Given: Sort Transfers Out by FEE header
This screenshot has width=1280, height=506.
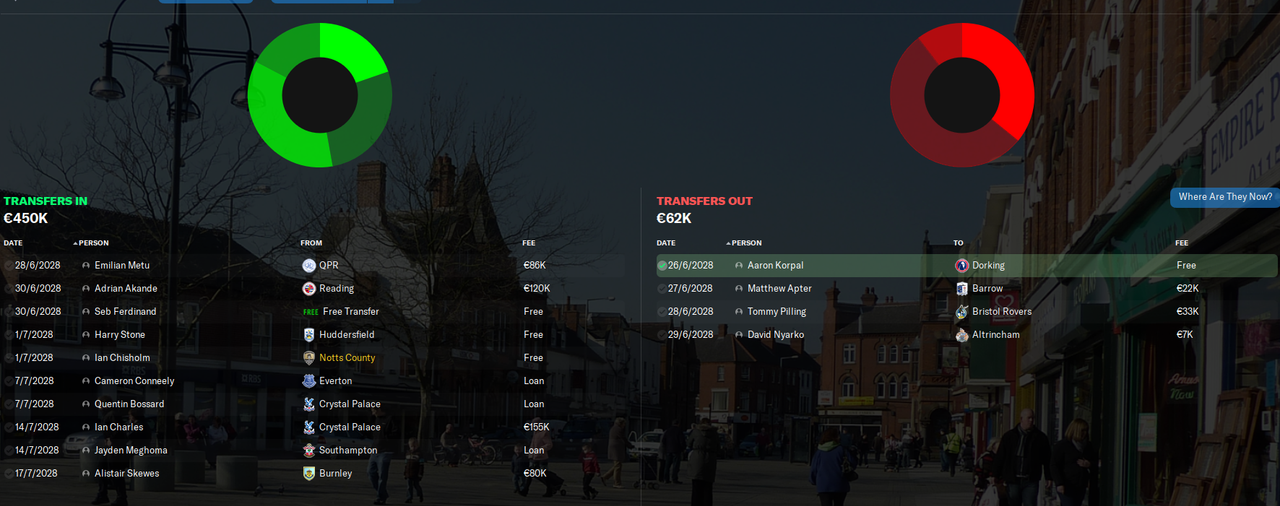Looking at the screenshot, I should coord(1182,243).
